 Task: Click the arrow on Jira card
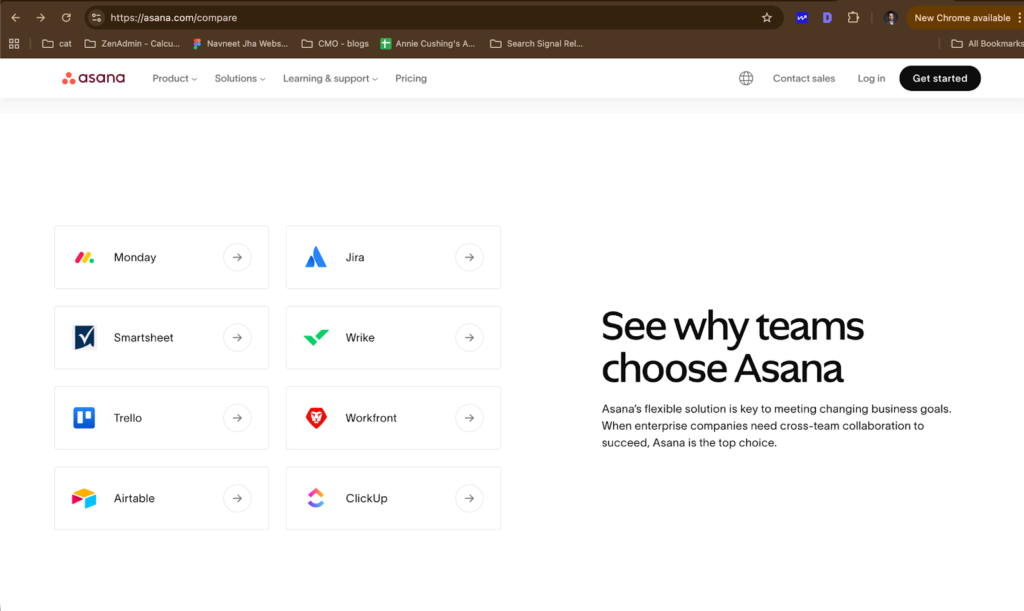469,257
